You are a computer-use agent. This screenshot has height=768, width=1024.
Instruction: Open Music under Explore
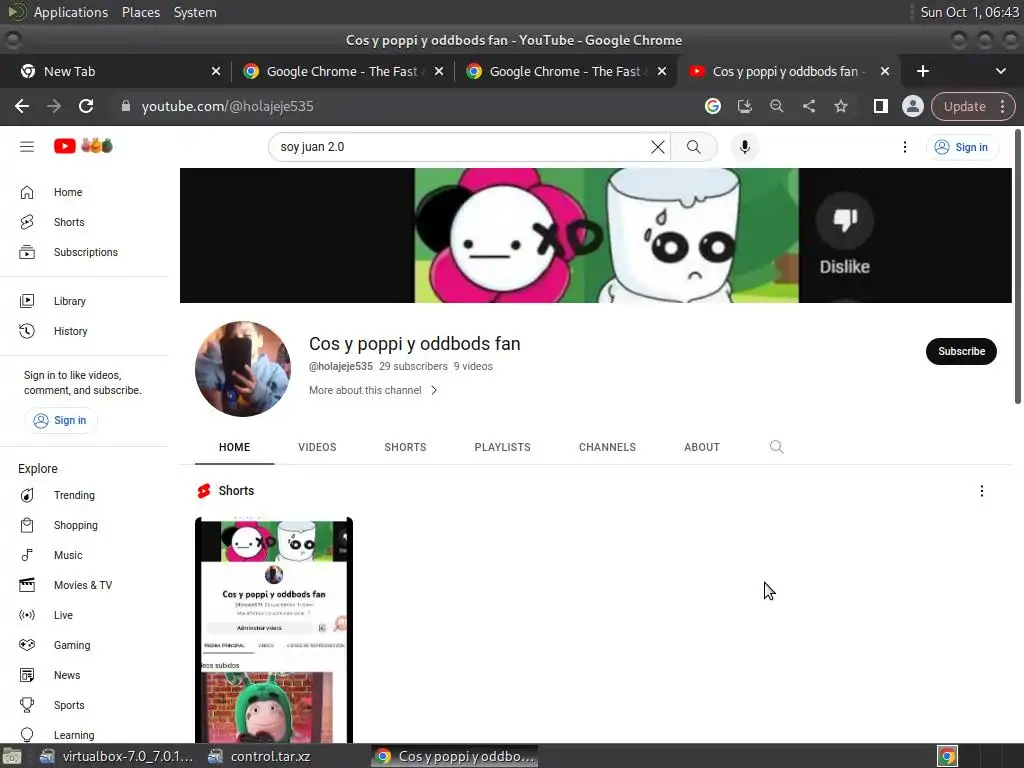pos(84,555)
